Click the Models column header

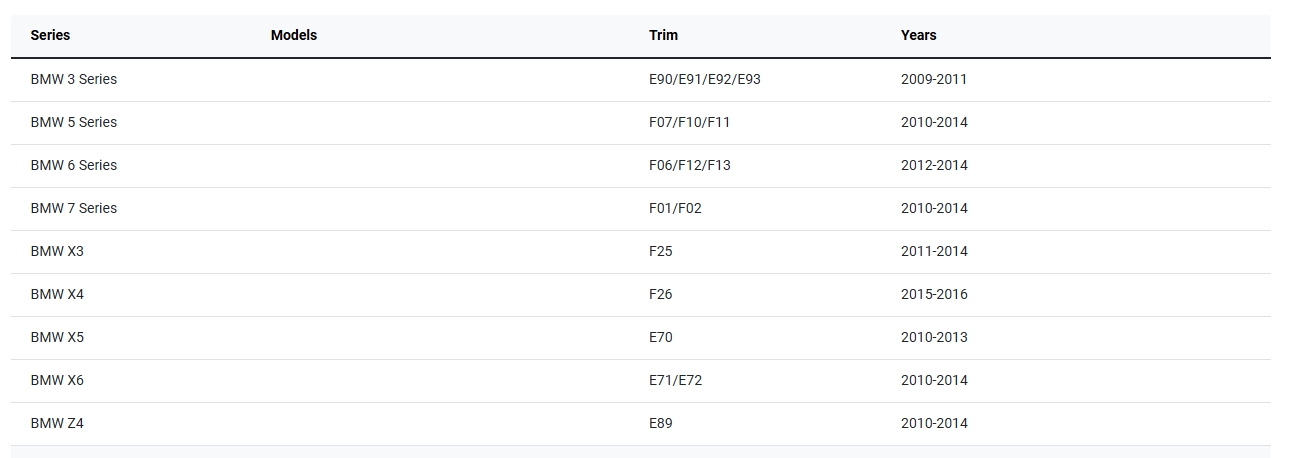(x=293, y=35)
